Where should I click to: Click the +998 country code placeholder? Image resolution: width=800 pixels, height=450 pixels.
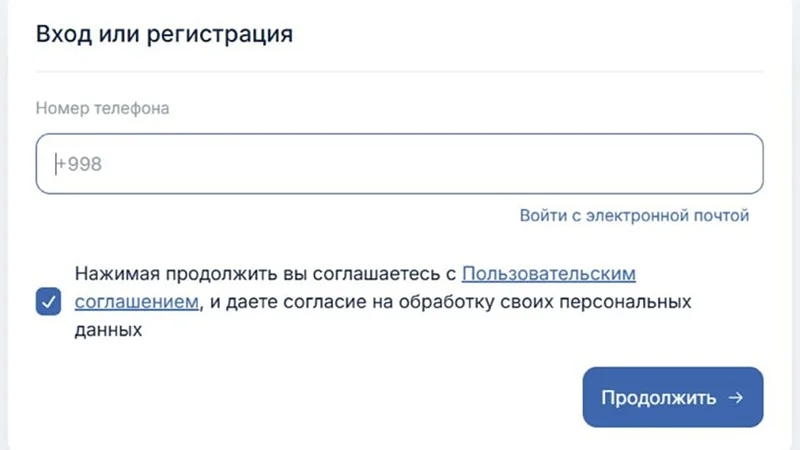click(x=79, y=164)
